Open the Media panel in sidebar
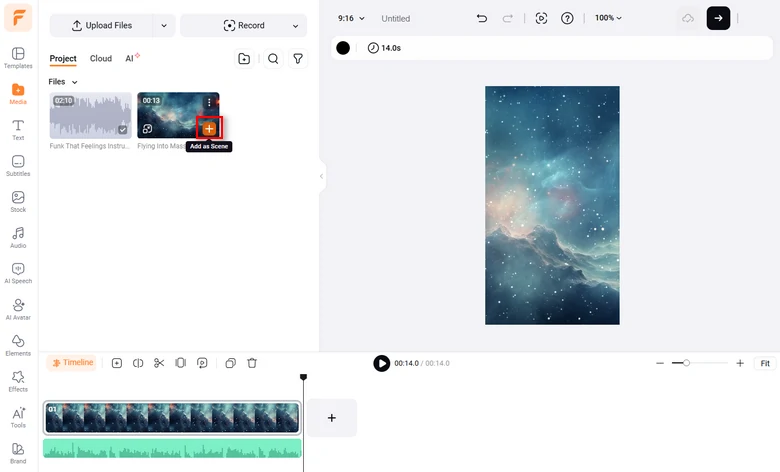This screenshot has width=780, height=472. pos(18,94)
